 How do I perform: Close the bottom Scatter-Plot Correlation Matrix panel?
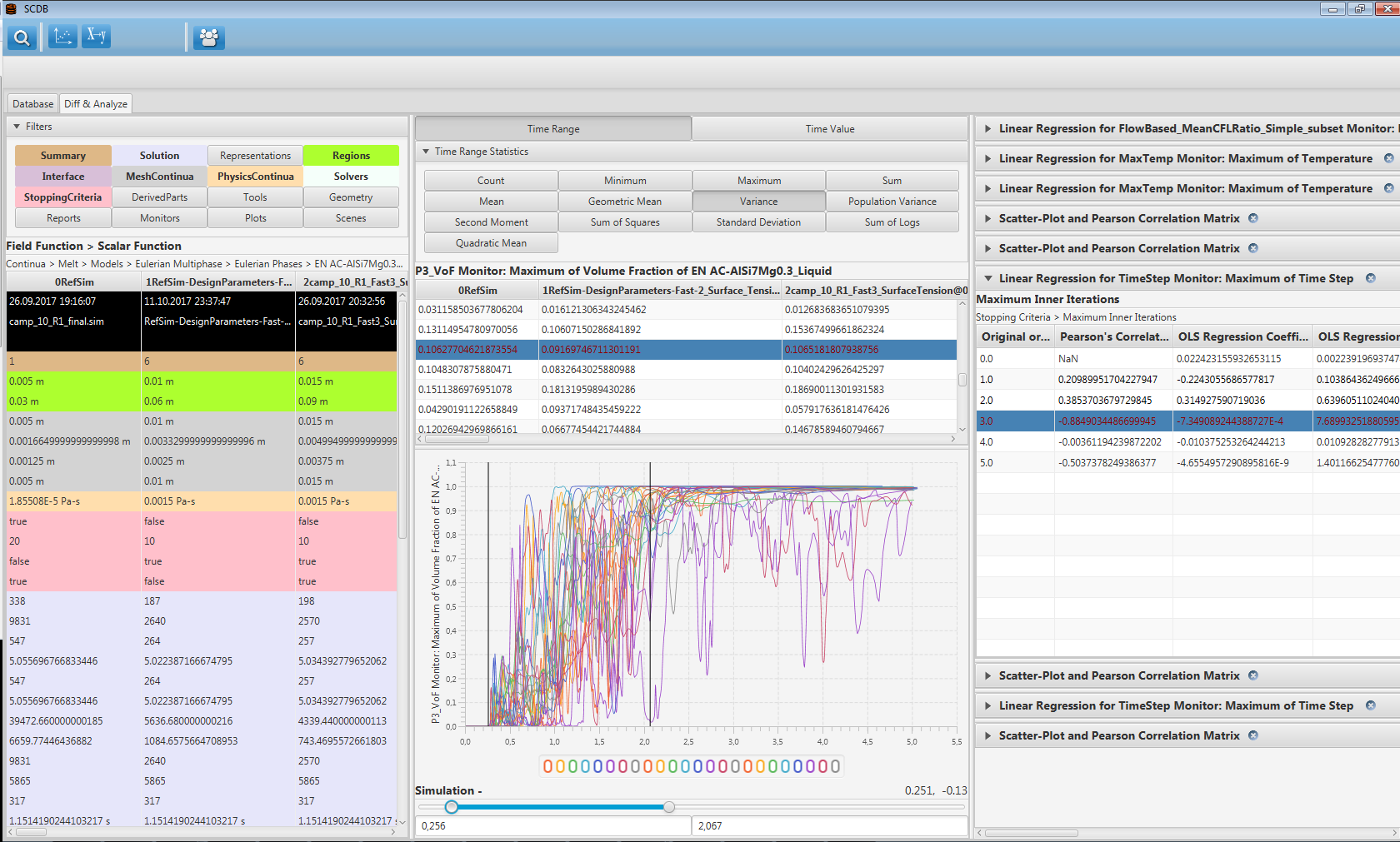(x=1253, y=735)
